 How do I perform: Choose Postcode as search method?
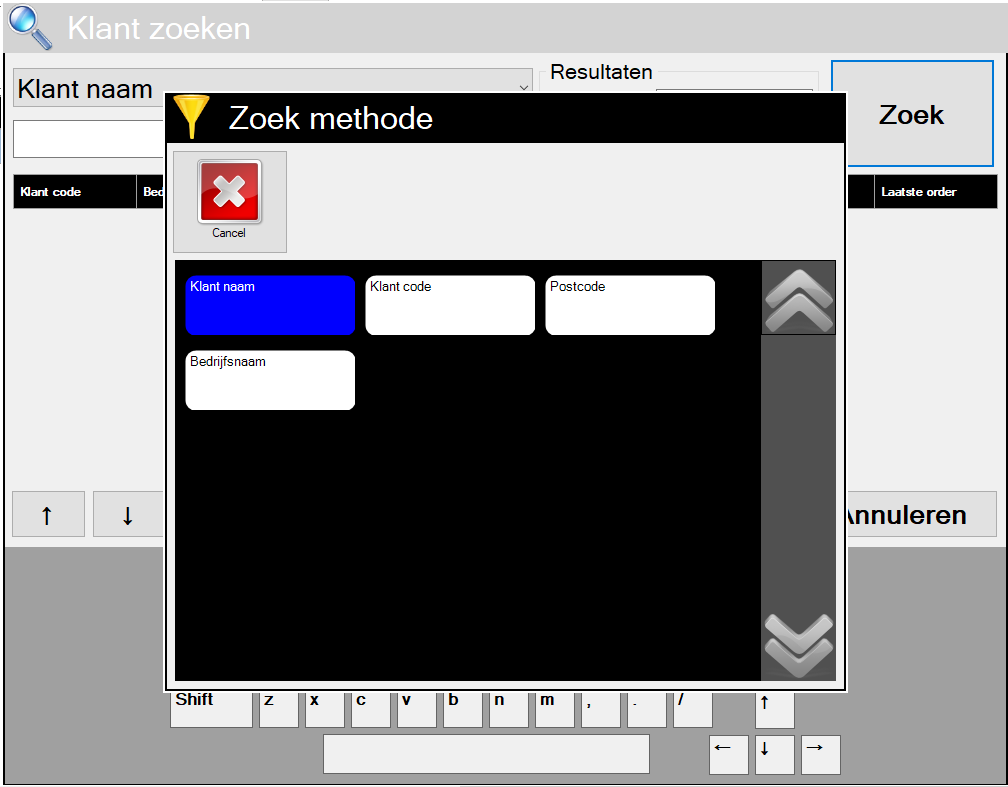tap(630, 305)
